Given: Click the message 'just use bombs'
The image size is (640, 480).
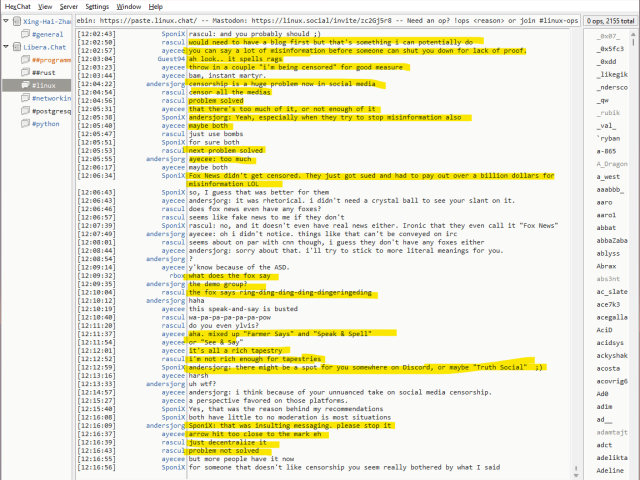Looking at the screenshot, I should (x=216, y=134).
